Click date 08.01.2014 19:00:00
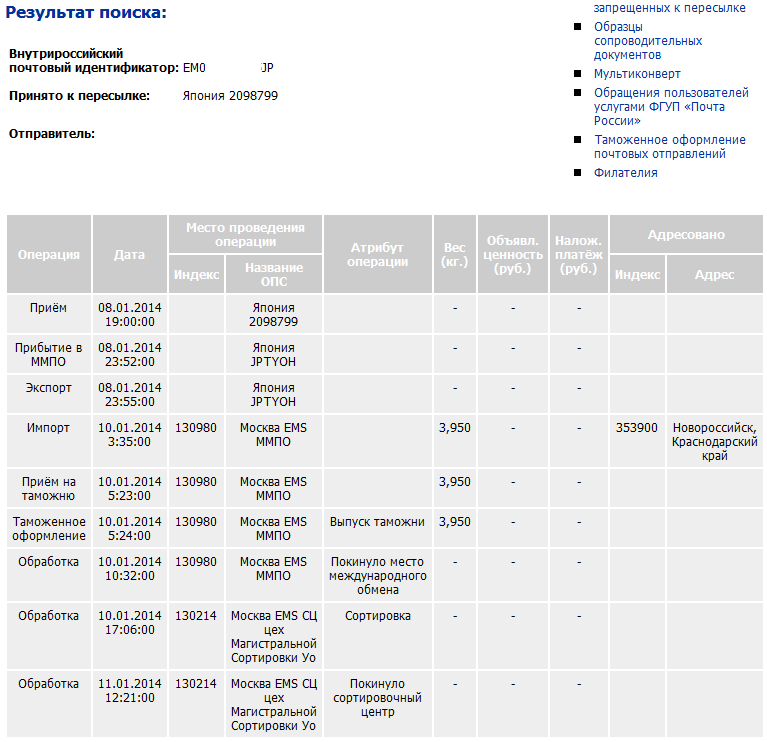Image resolution: width=767 pixels, height=742 pixels. coord(130,315)
